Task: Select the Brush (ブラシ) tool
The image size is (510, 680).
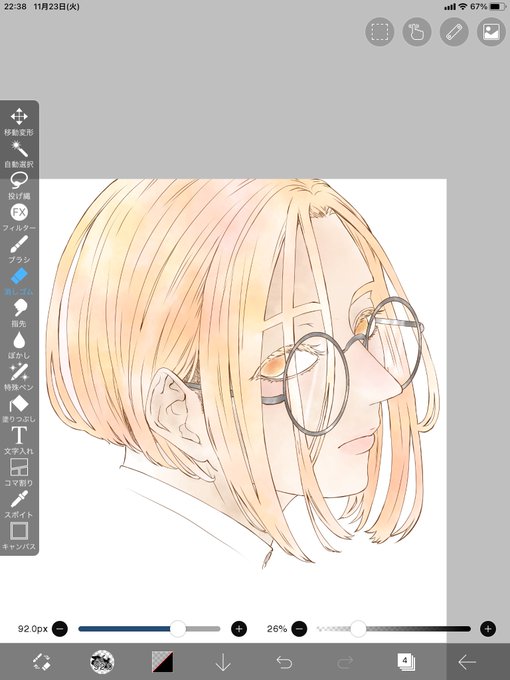Action: coord(19,249)
